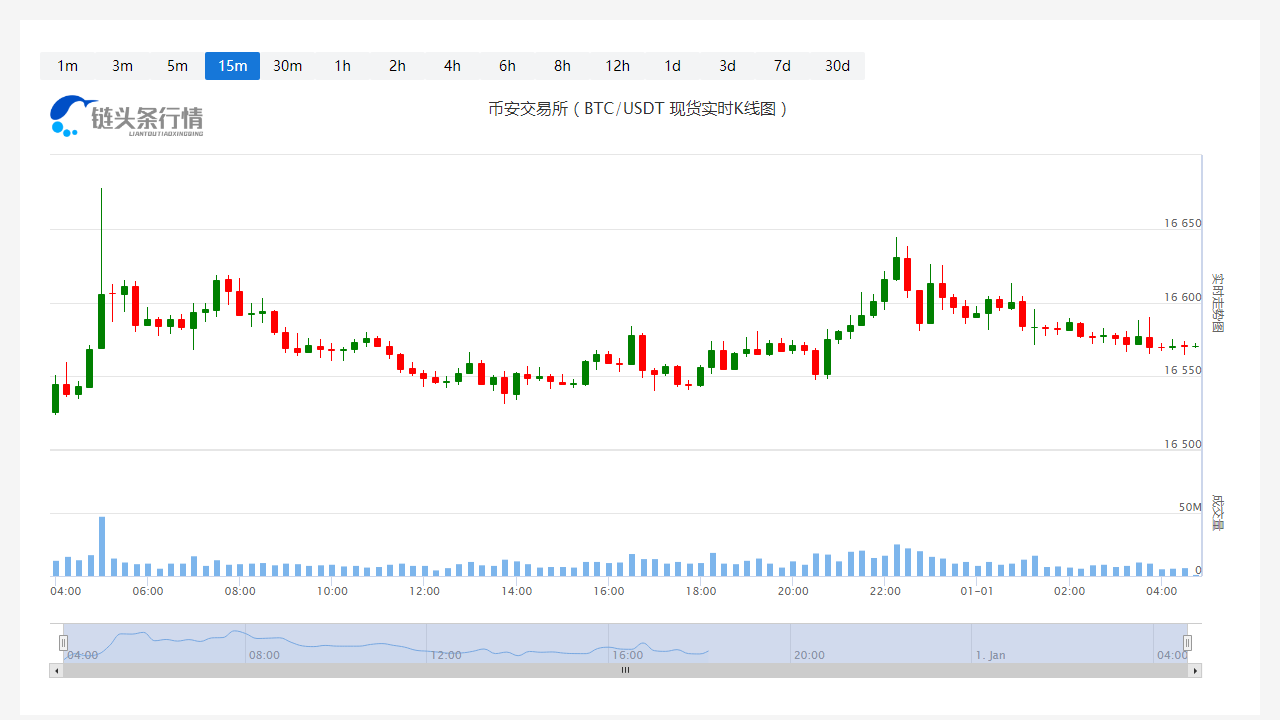Show the 1d daily chart
The height and width of the screenshot is (720, 1280).
672,66
